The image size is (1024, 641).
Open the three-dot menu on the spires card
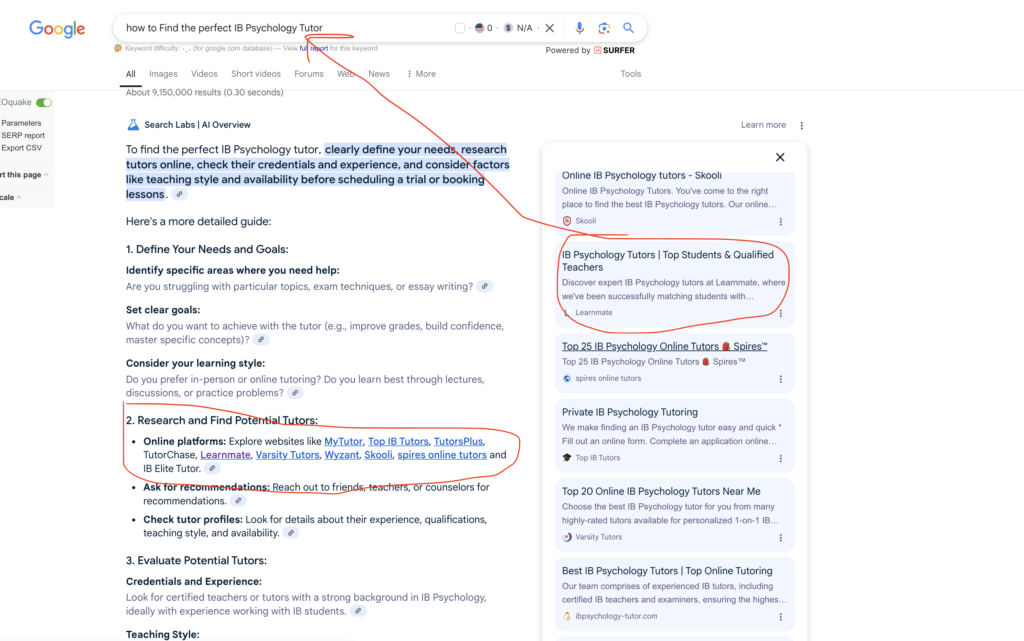pos(780,379)
